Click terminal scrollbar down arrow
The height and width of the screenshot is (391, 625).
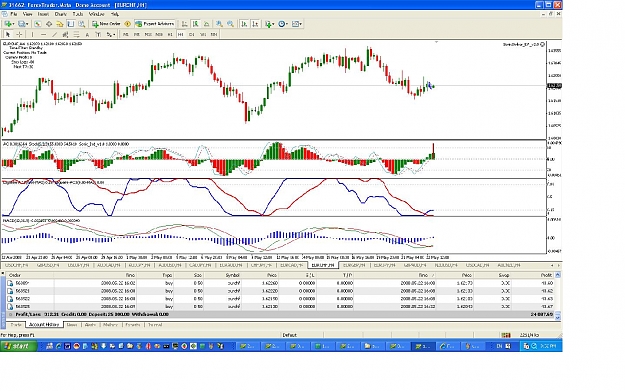[558, 317]
